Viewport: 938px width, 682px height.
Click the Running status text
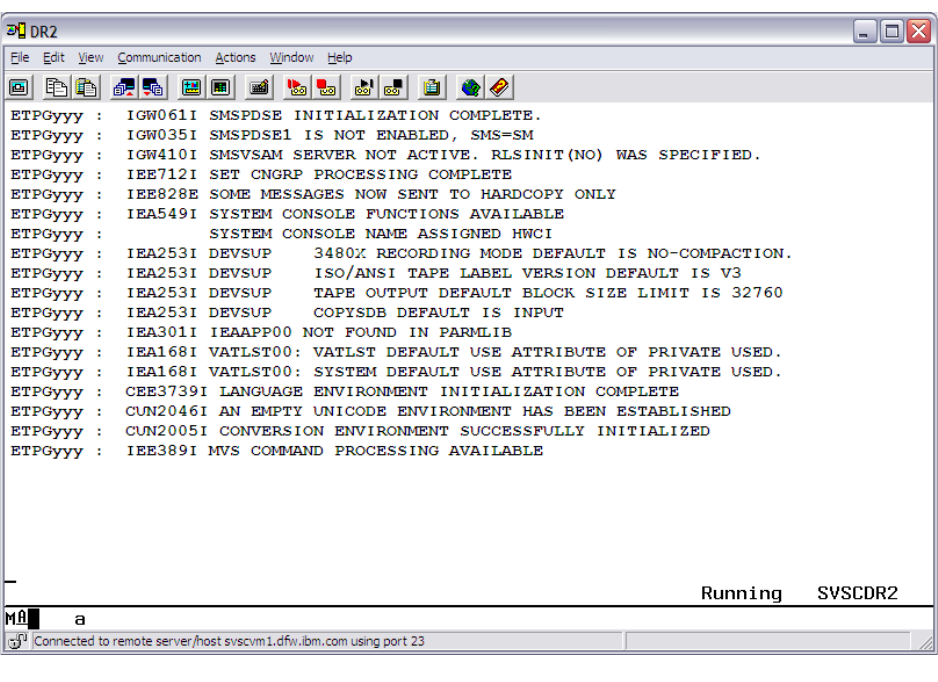[741, 593]
